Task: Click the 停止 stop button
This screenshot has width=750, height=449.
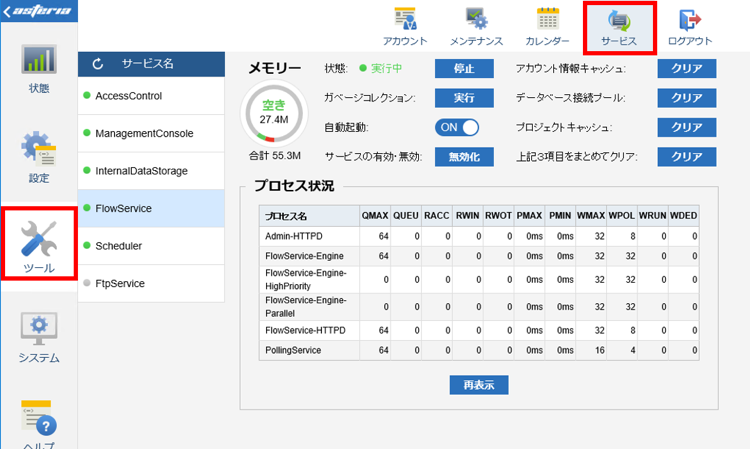Action: [464, 68]
